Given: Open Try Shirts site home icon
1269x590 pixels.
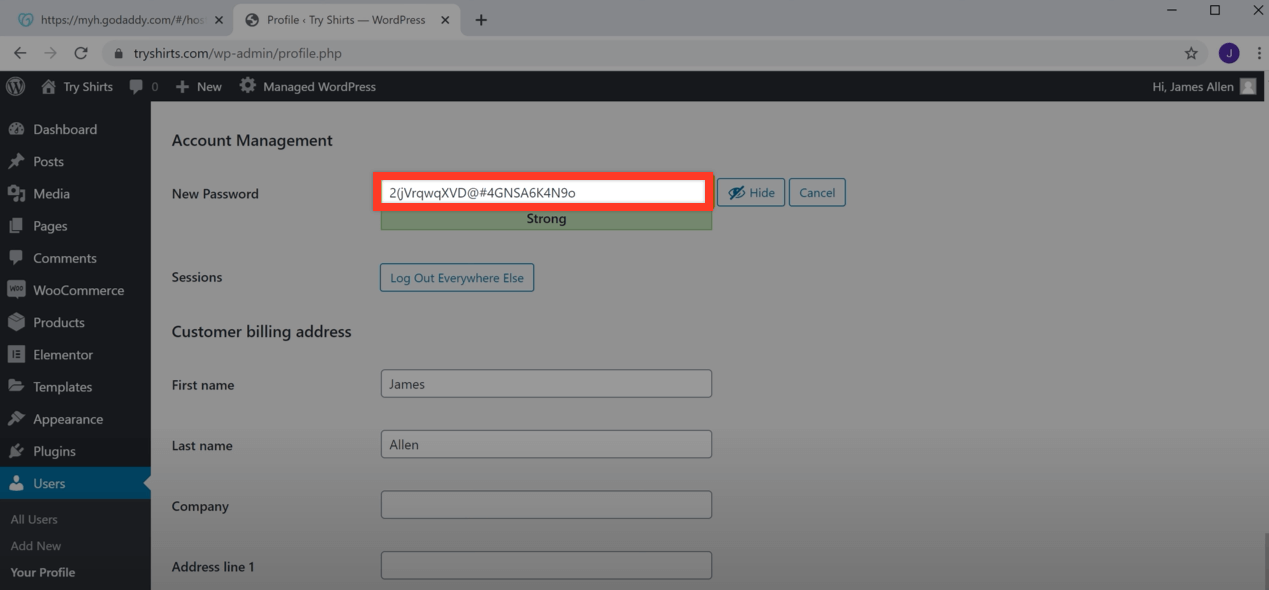Looking at the screenshot, I should click(48, 87).
